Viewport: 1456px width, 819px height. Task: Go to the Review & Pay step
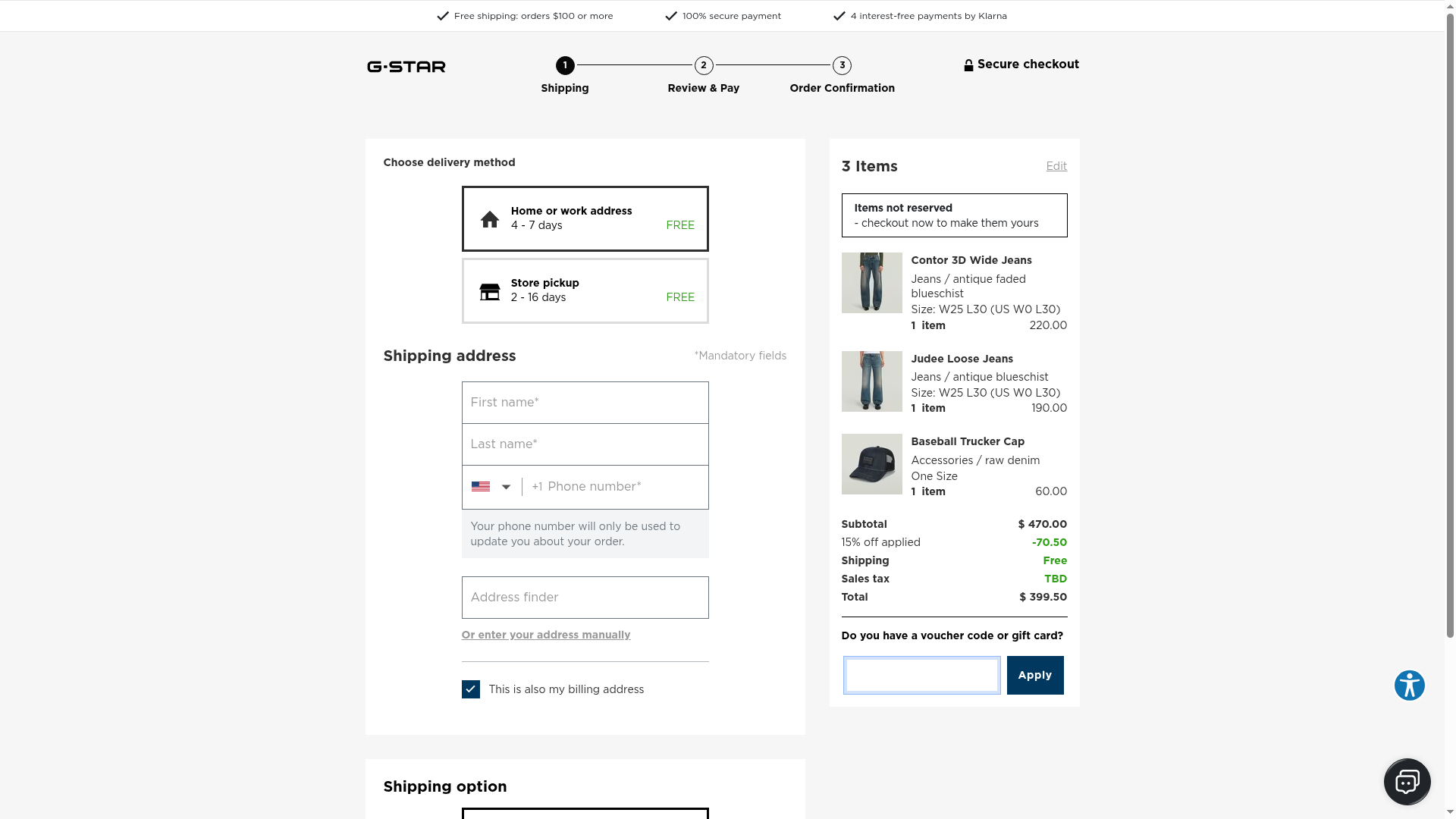pyautogui.click(x=704, y=66)
